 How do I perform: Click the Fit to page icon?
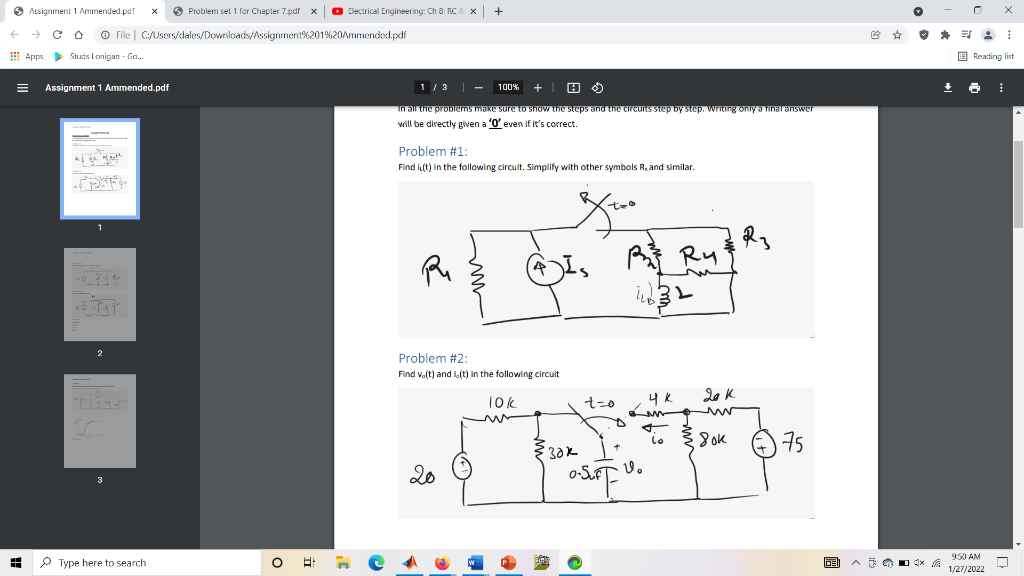tap(574, 87)
